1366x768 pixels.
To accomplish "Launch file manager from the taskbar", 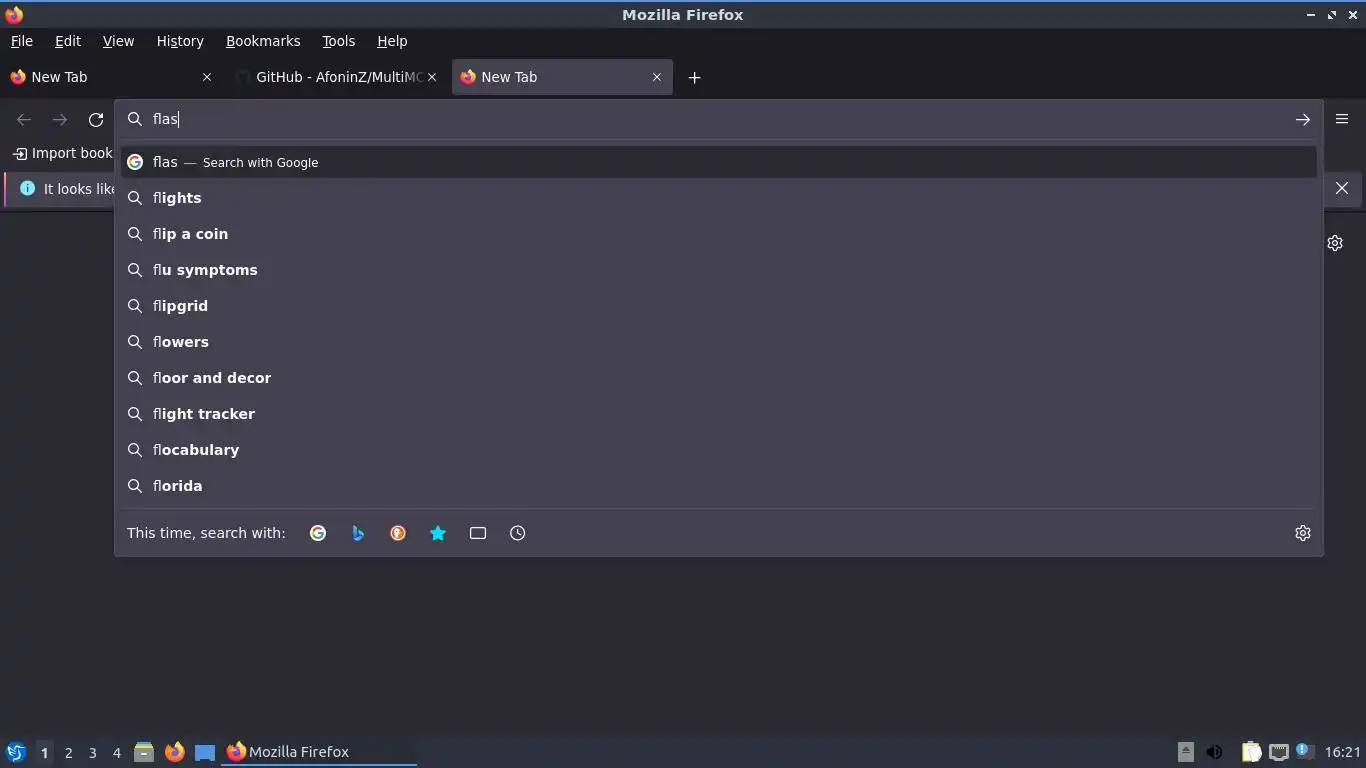I will tap(144, 752).
